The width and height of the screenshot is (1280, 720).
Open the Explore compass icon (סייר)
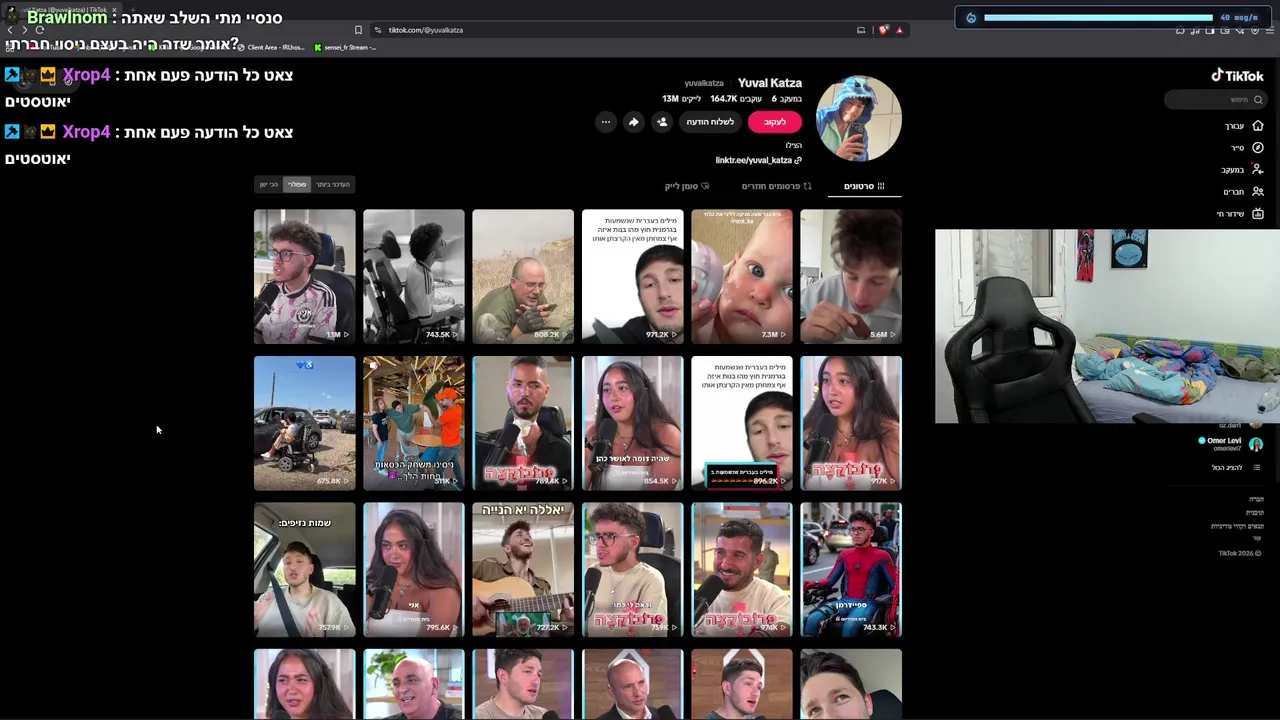(1258, 148)
